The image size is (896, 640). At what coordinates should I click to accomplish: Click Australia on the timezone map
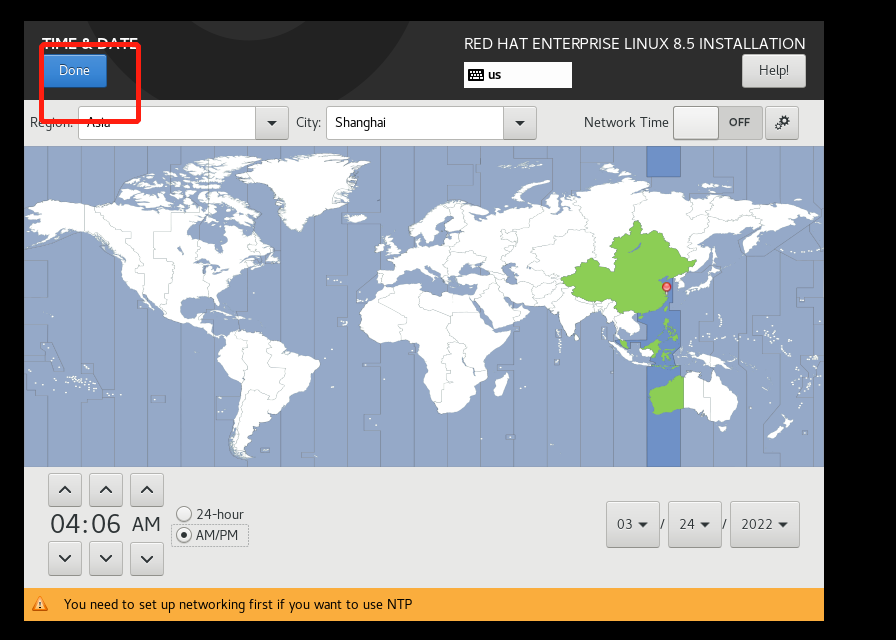(x=693, y=397)
